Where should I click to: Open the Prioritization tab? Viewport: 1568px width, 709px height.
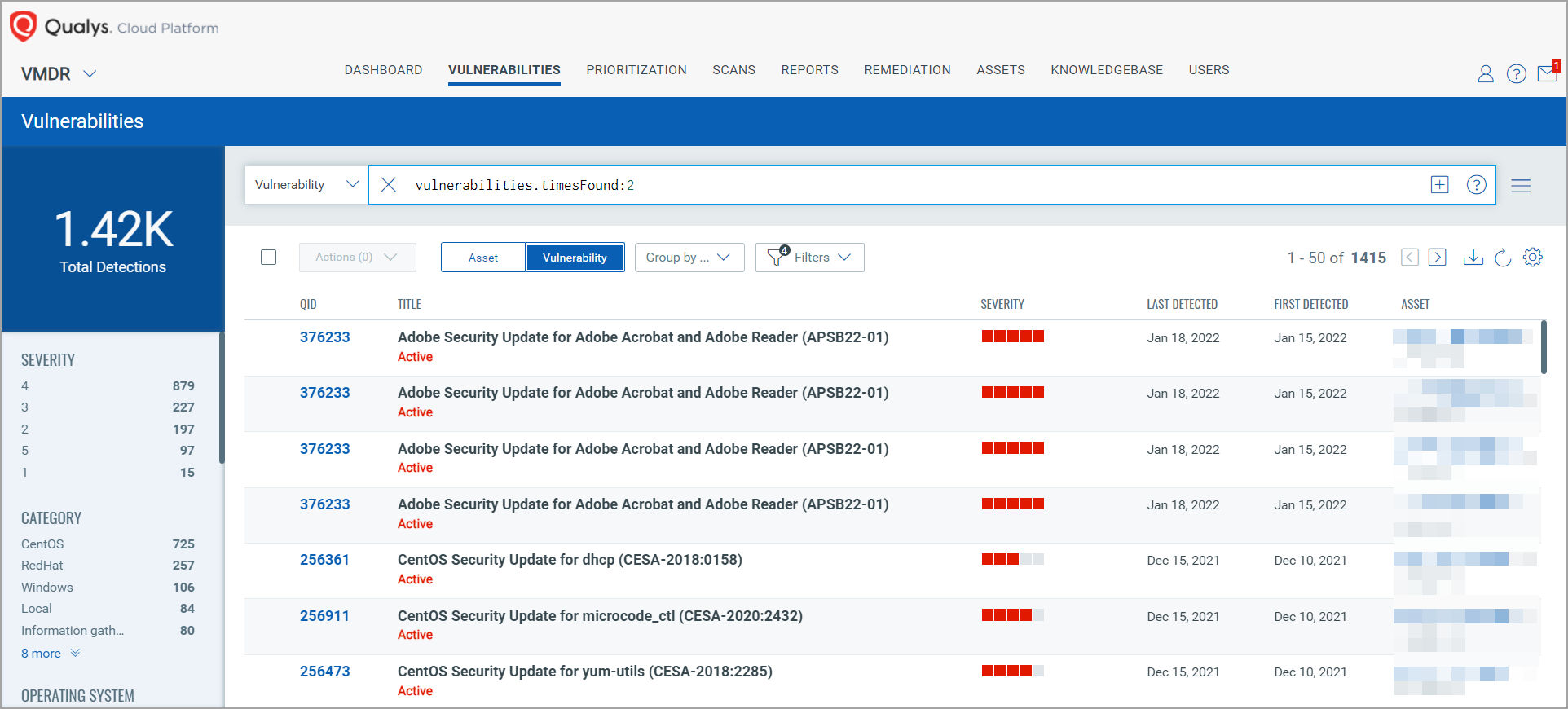636,70
